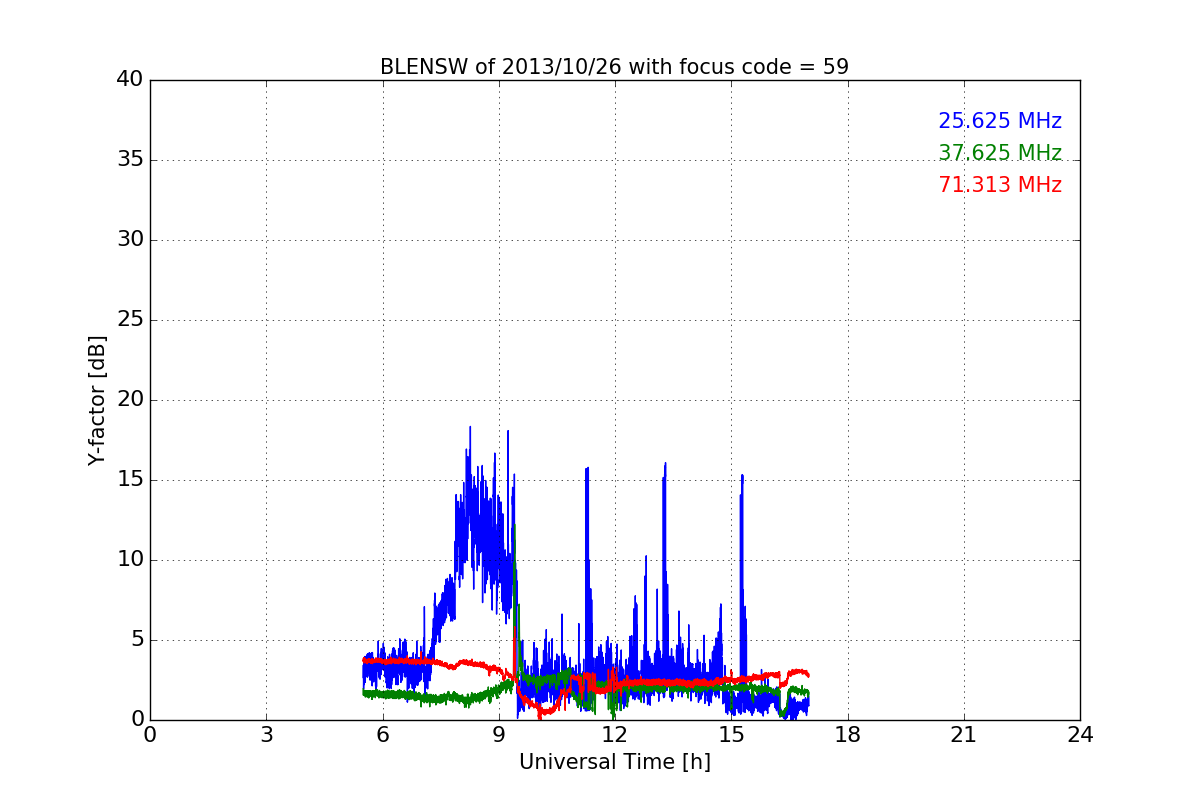The height and width of the screenshot is (800, 1200).
Task: Click the x-axis tick label 6
Action: [382, 735]
